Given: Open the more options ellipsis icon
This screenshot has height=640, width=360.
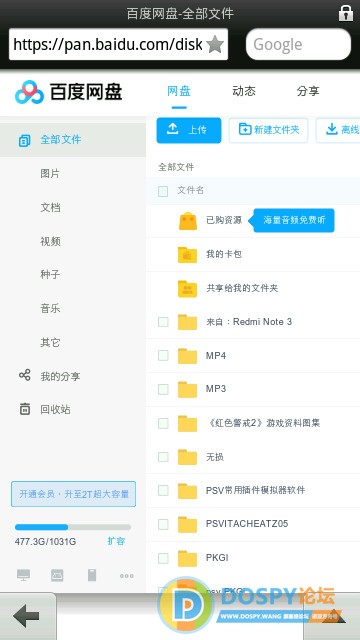Looking at the screenshot, I should pyautogui.click(x=127, y=576).
